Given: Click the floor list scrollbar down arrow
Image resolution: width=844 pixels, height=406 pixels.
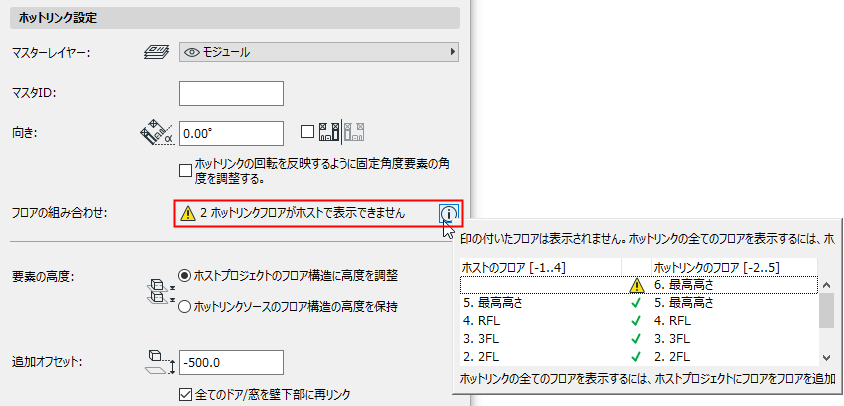Looking at the screenshot, I should coord(827,358).
